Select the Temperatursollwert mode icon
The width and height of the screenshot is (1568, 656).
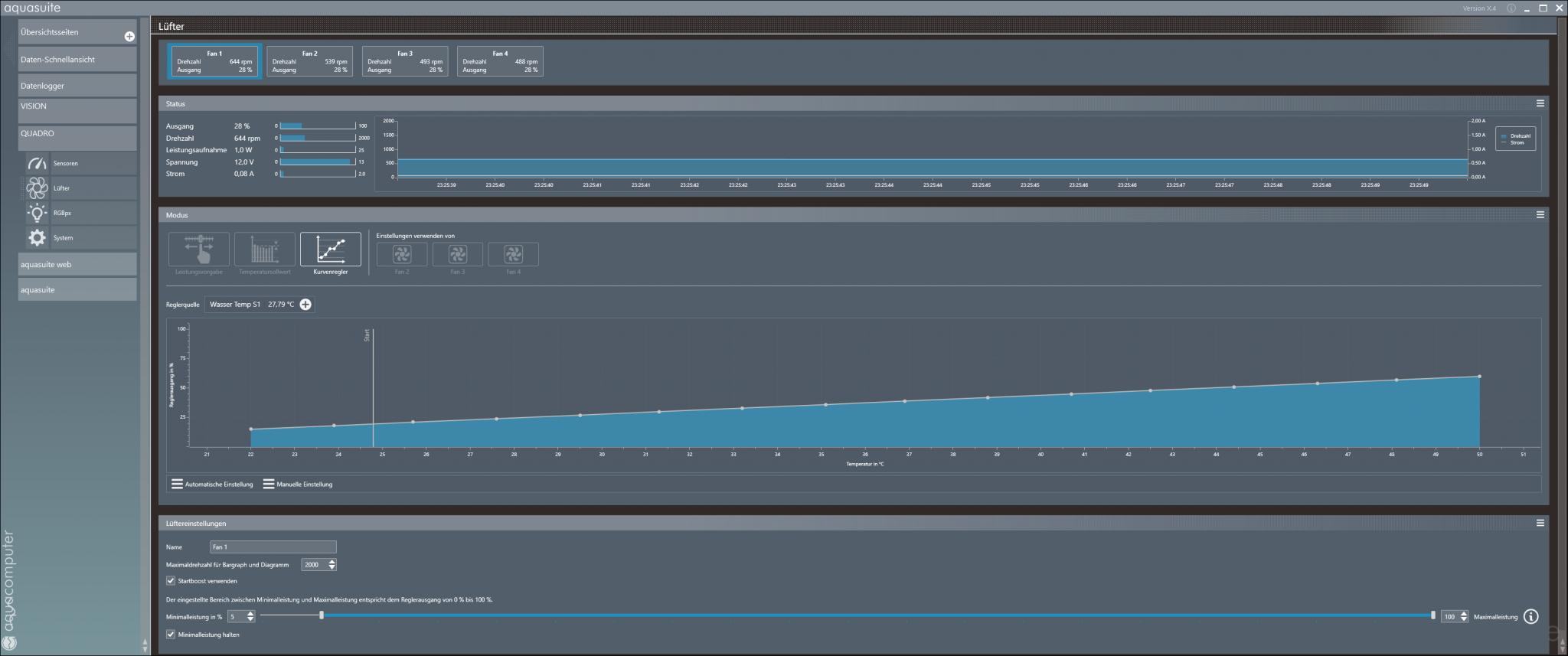pyautogui.click(x=265, y=250)
